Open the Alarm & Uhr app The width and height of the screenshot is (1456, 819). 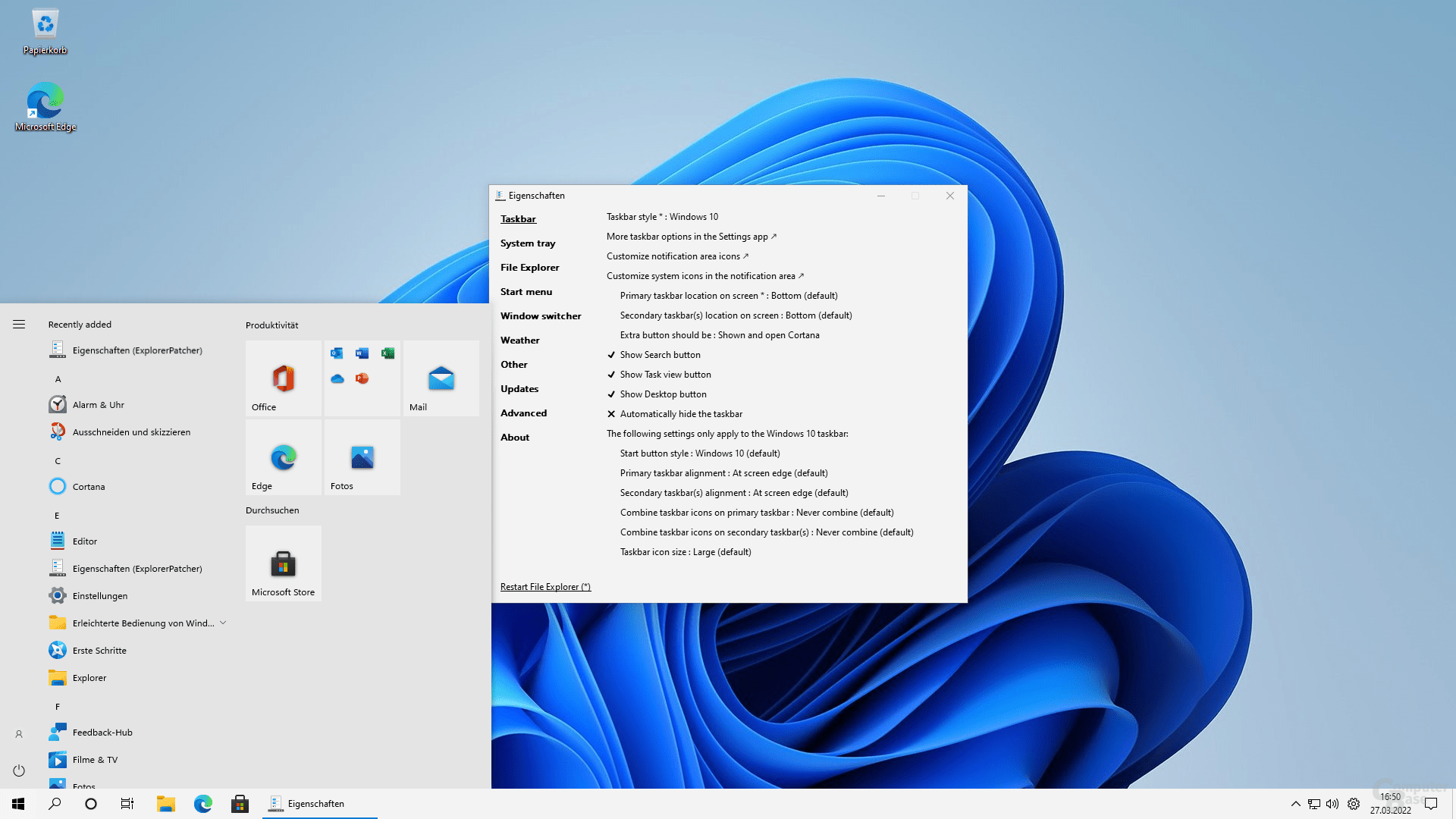tap(98, 405)
